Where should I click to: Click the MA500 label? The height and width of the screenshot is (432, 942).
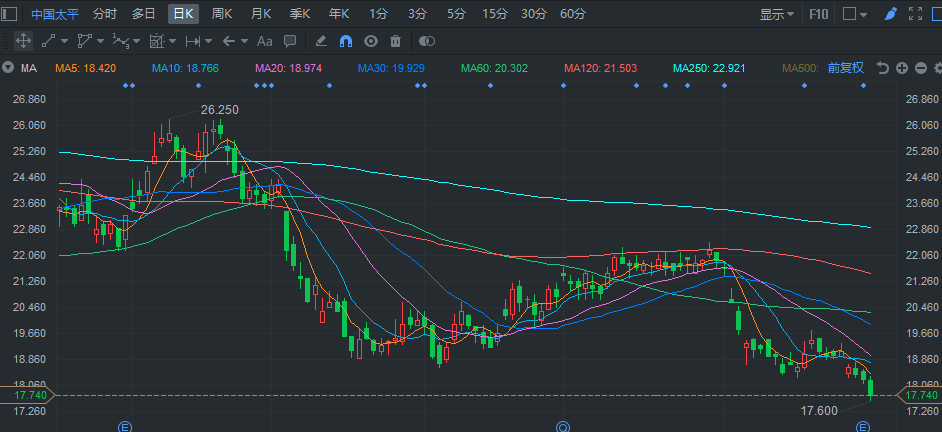point(801,68)
